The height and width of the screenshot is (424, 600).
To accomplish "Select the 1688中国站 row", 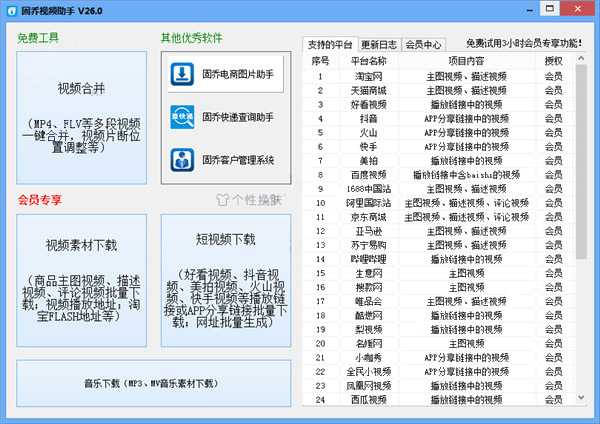I will coord(439,189).
